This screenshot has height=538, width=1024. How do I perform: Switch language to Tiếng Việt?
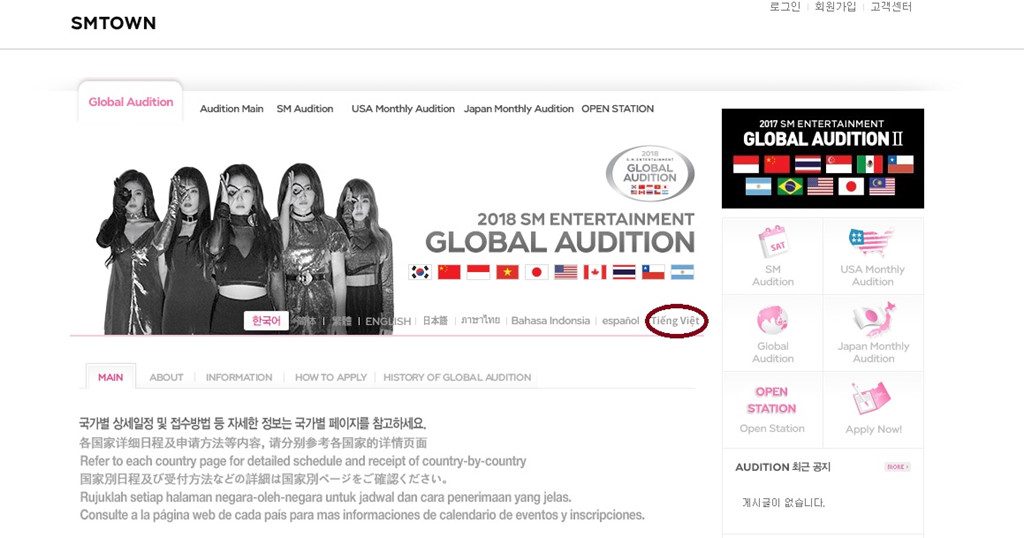675,321
